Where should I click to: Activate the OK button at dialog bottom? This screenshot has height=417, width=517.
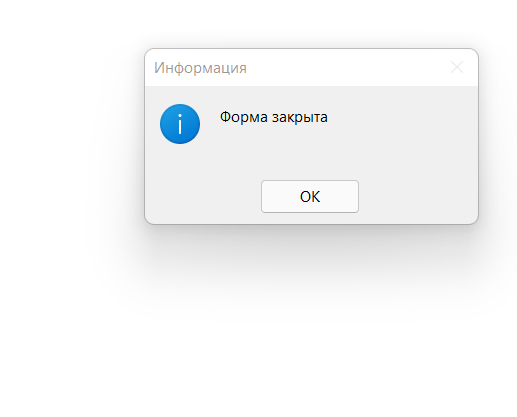310,196
